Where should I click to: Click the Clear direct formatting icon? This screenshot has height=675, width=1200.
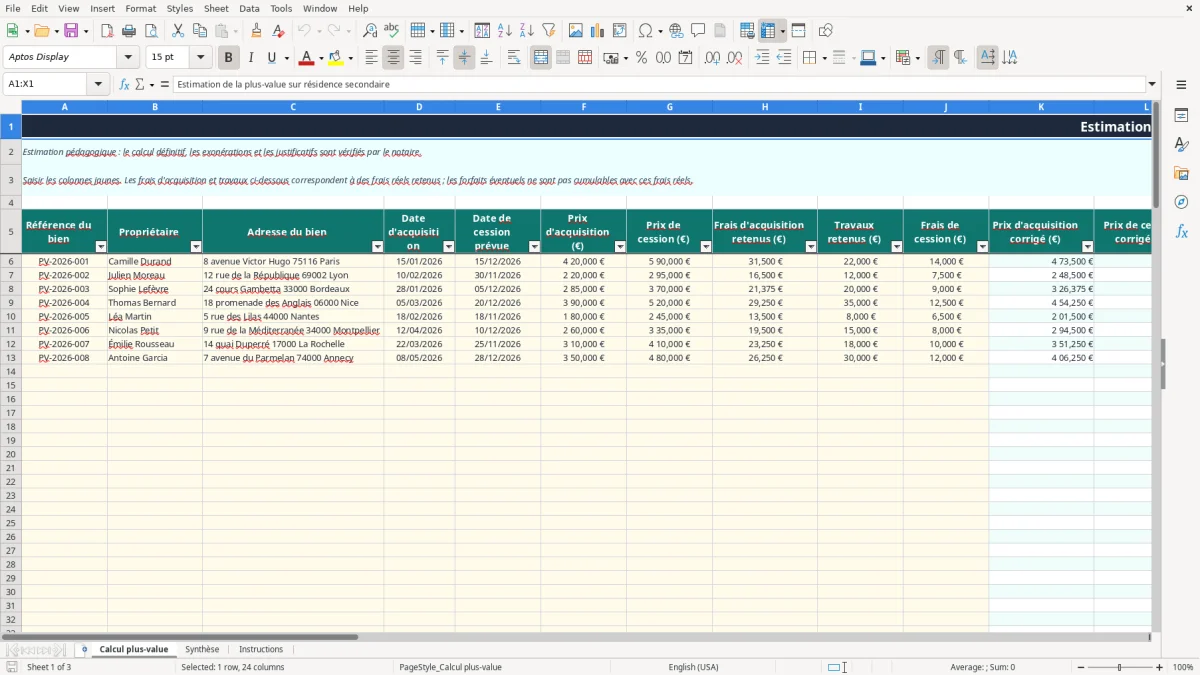(x=279, y=31)
